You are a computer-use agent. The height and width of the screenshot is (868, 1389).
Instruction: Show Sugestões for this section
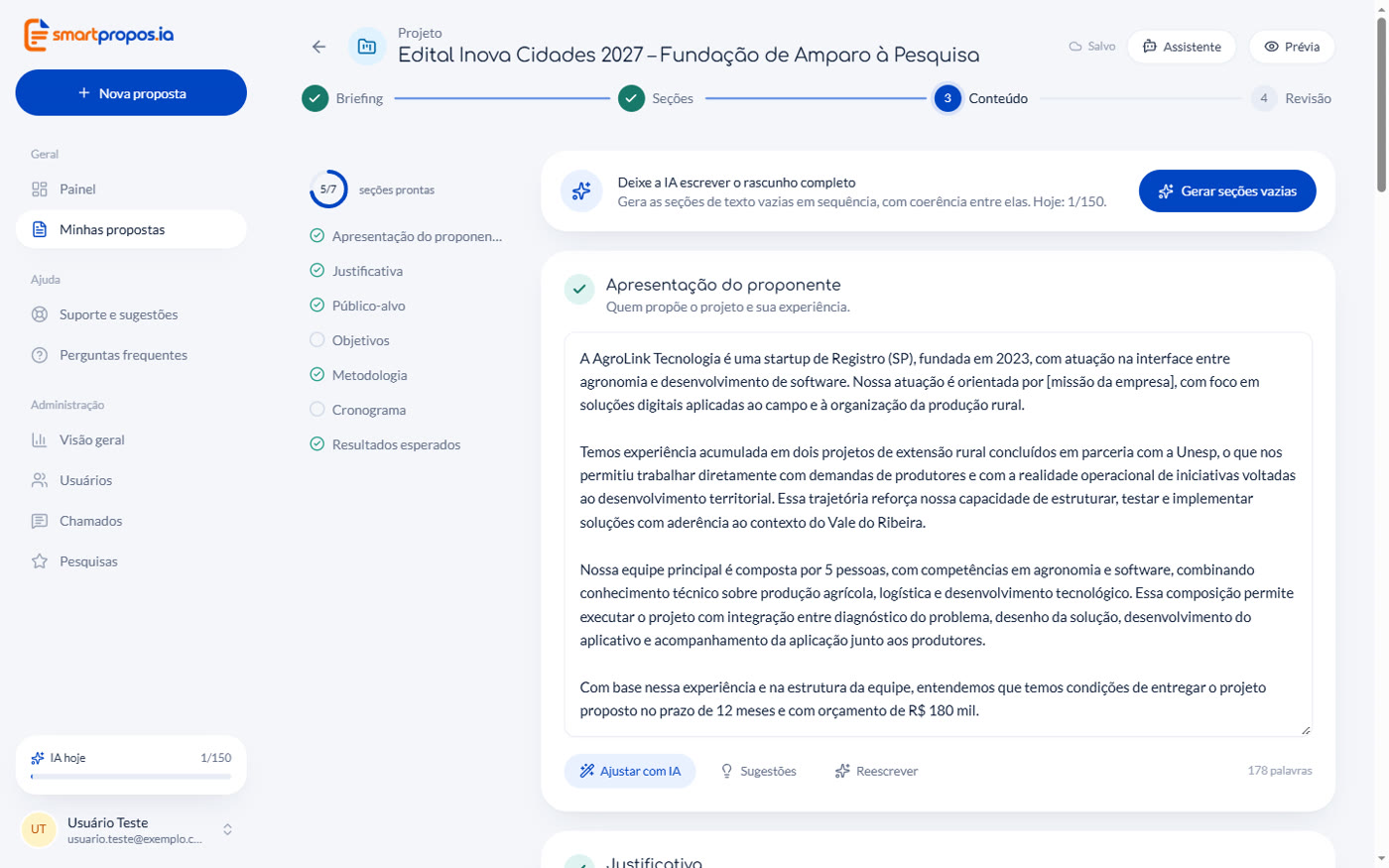(x=758, y=771)
